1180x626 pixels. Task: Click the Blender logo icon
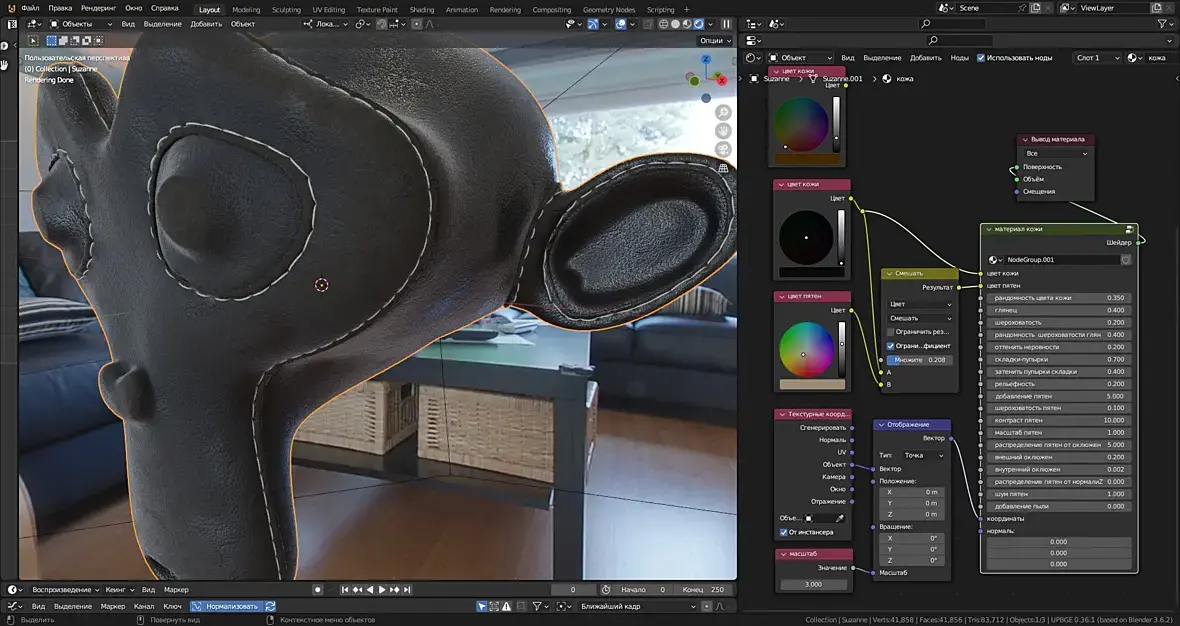[x=10, y=8]
